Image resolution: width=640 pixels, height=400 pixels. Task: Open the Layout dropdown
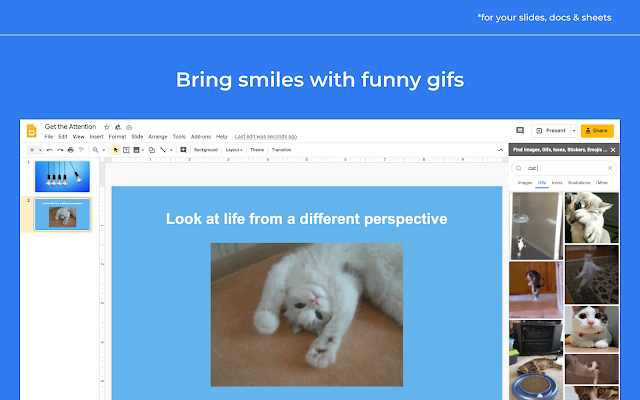coord(234,150)
